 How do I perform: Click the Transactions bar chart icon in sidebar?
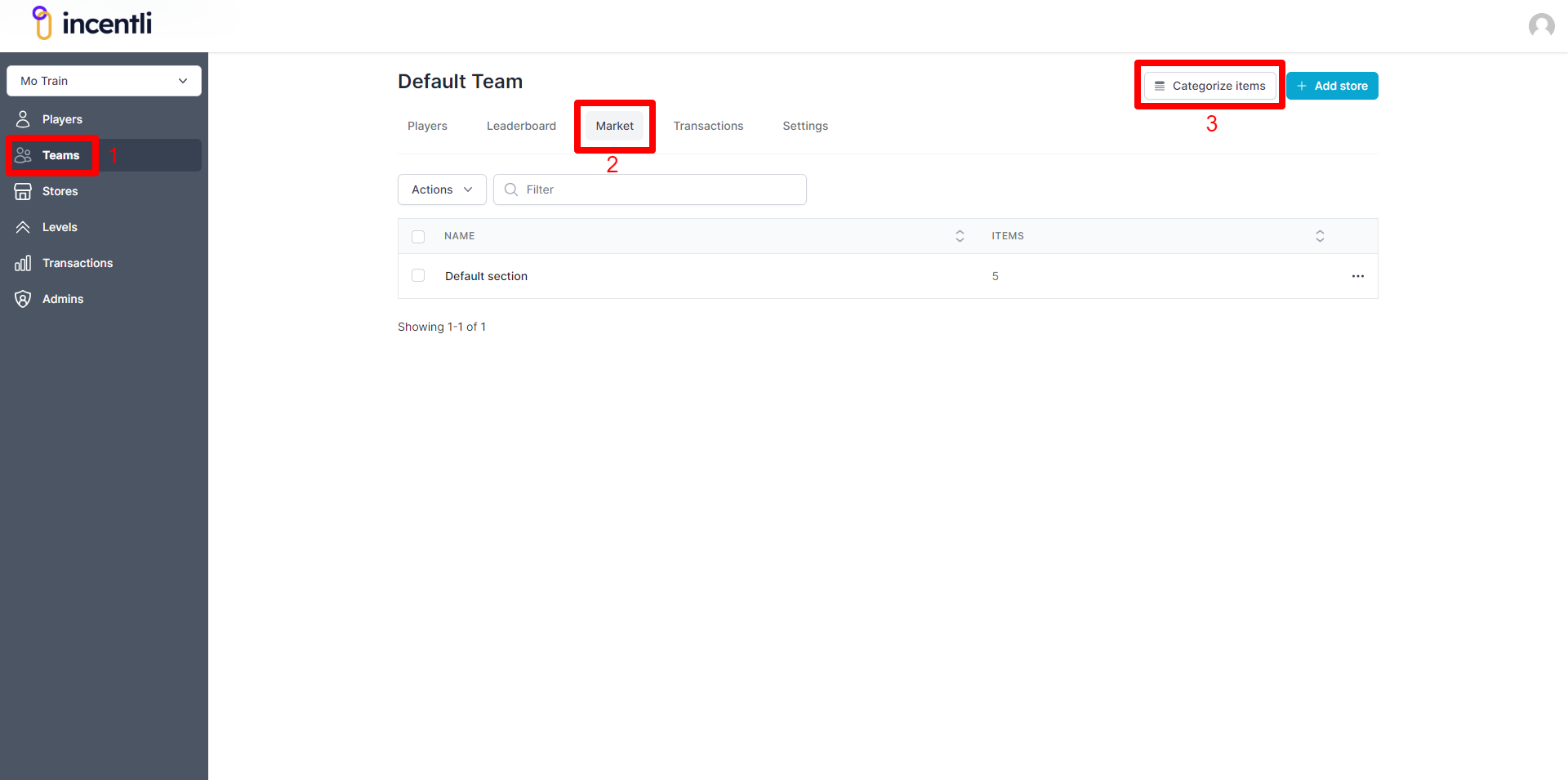point(23,263)
